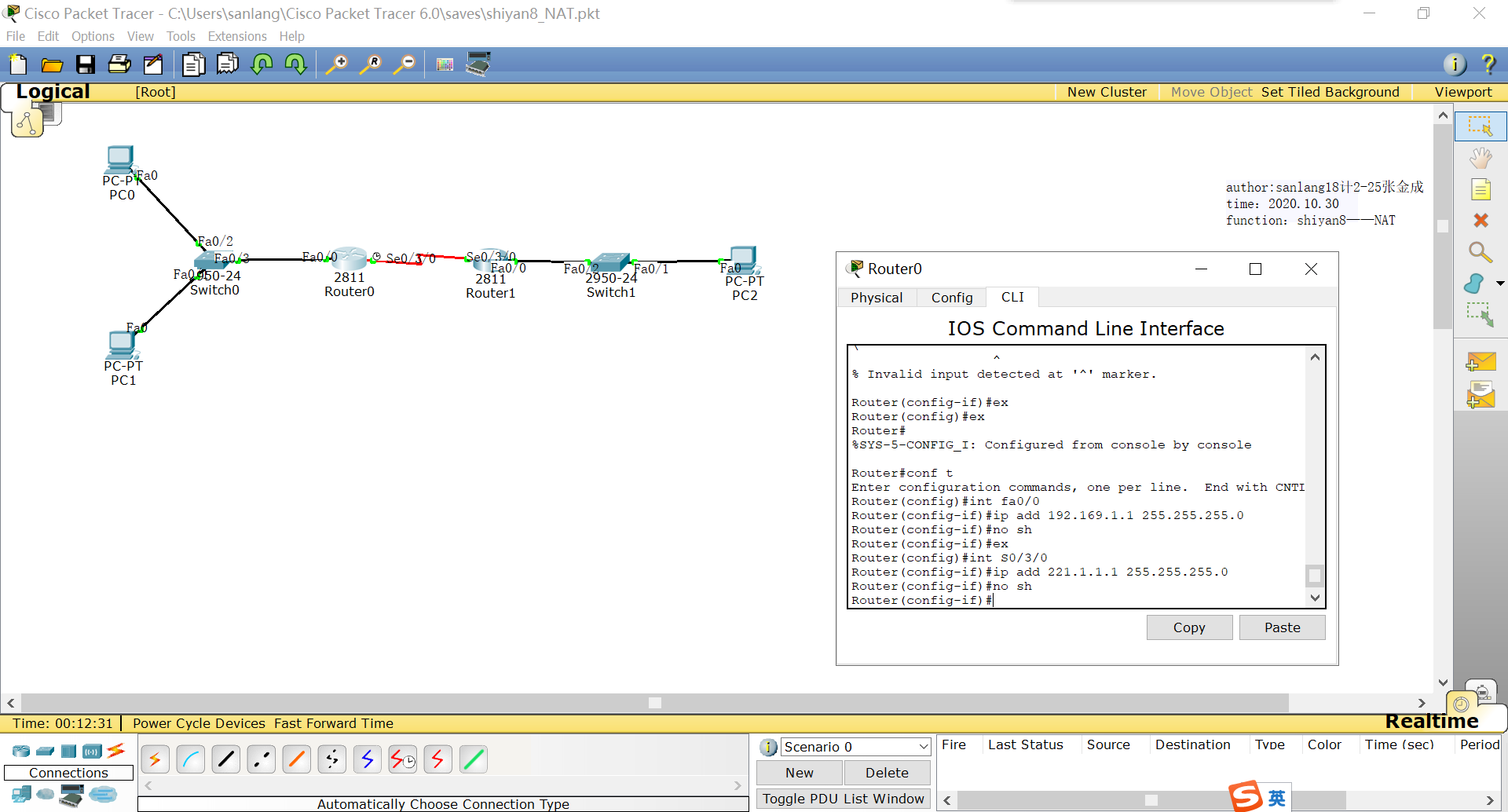Viewport: 1508px width, 812px height.
Task: Open the Custom Devices Dialog icon
Action: (478, 64)
